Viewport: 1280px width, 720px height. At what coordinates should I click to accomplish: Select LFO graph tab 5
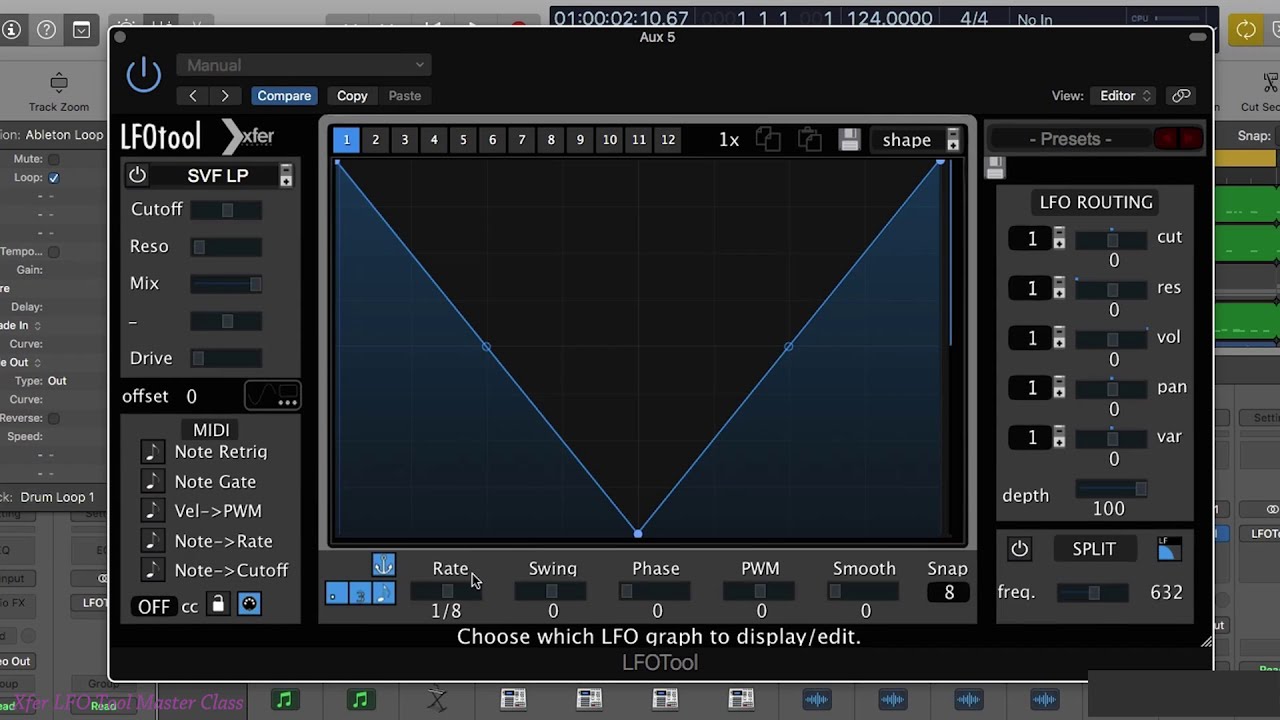[x=463, y=140]
